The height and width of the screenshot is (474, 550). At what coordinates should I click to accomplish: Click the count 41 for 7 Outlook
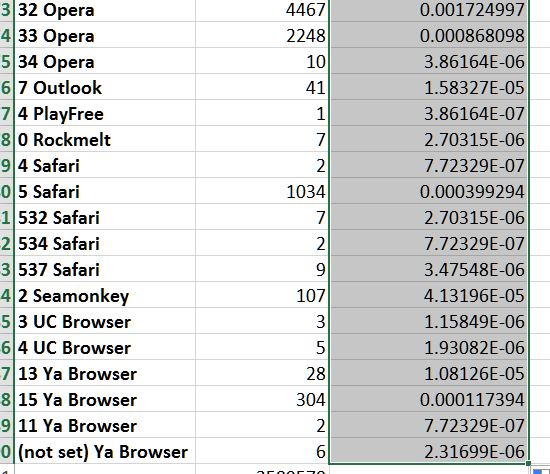pos(262,87)
